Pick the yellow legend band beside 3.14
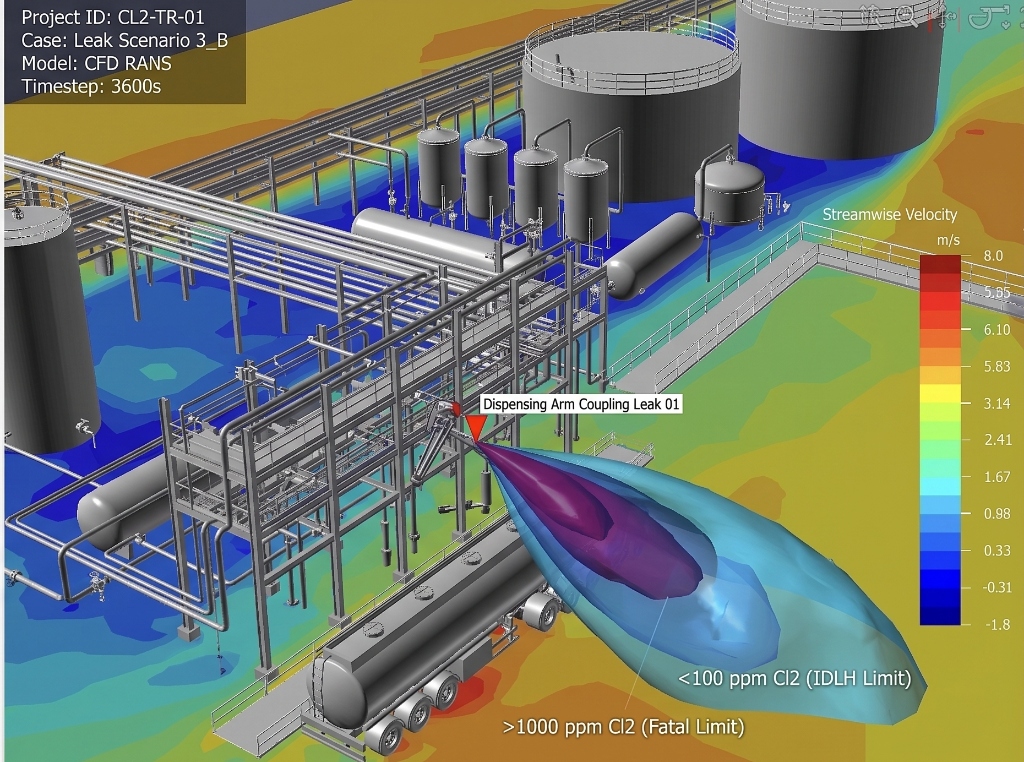The image size is (1024, 762). tap(940, 393)
